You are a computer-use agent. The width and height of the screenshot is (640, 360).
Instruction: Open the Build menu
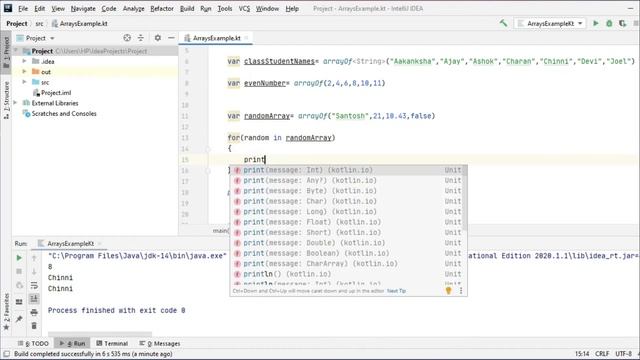[x=187, y=9]
